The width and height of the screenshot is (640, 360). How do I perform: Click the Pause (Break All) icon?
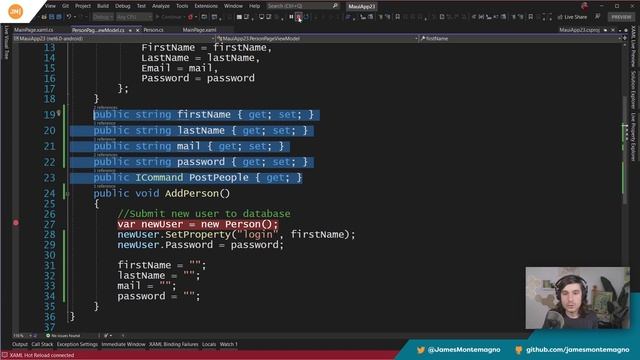291,17
